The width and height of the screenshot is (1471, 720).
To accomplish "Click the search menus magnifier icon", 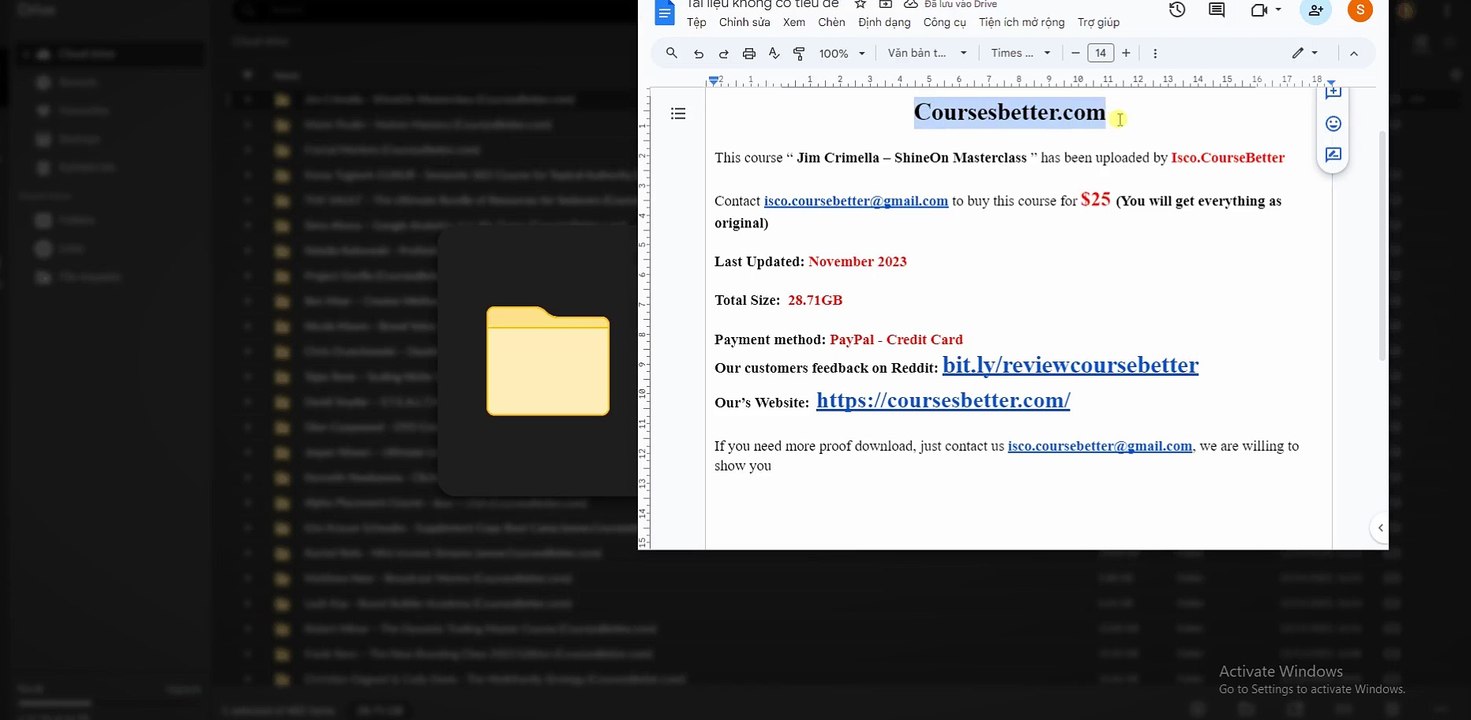I will [x=672, y=53].
